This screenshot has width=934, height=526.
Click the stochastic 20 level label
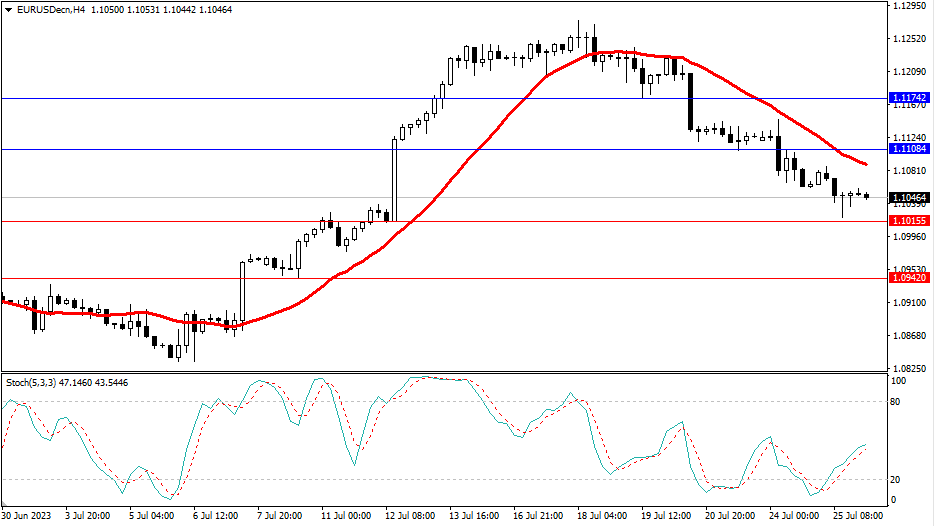point(897,479)
